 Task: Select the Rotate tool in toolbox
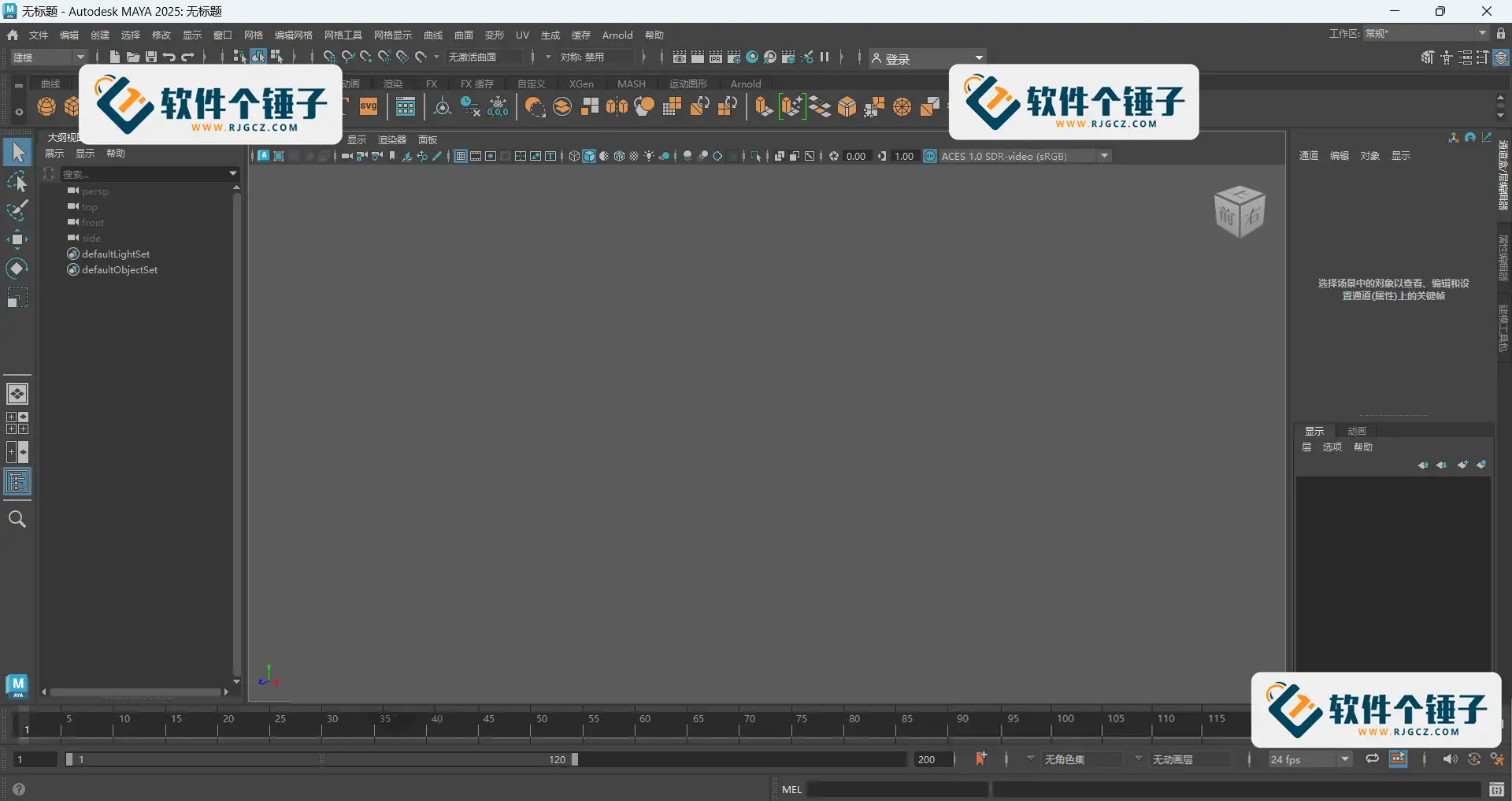coord(17,269)
